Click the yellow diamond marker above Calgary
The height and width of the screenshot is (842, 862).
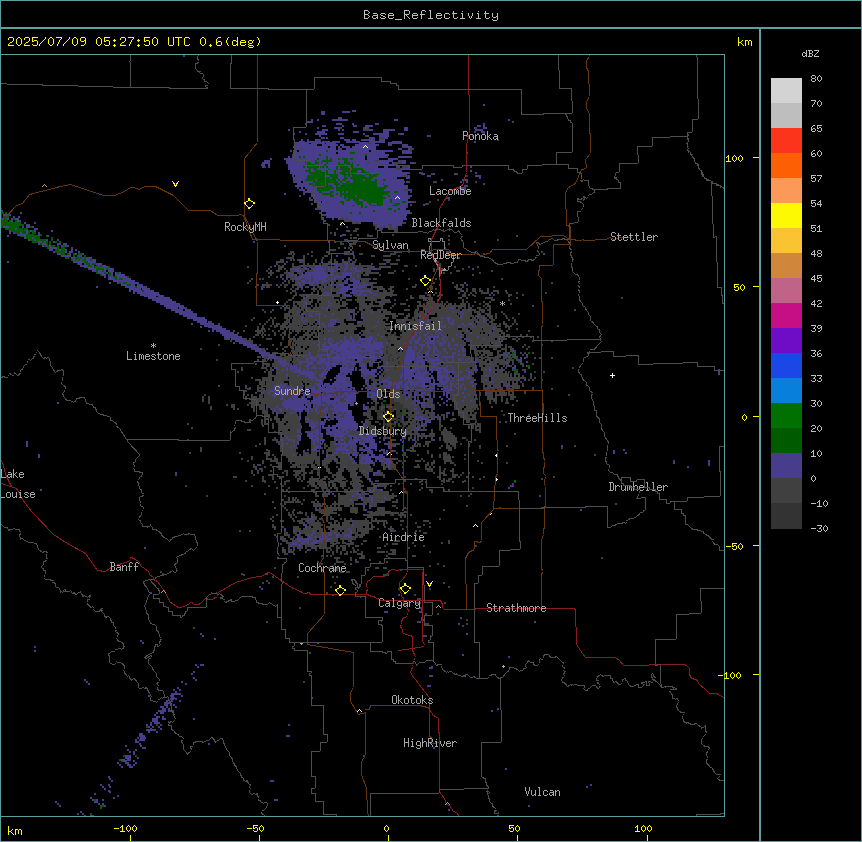(x=405, y=589)
